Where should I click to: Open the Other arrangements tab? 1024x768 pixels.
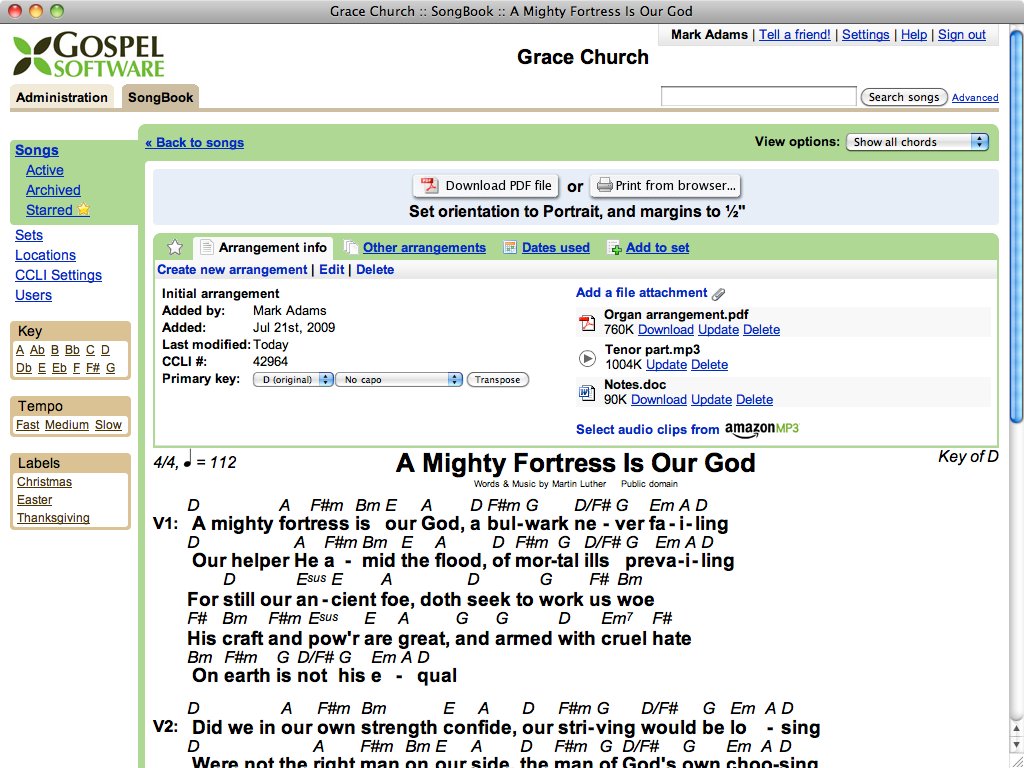(424, 248)
